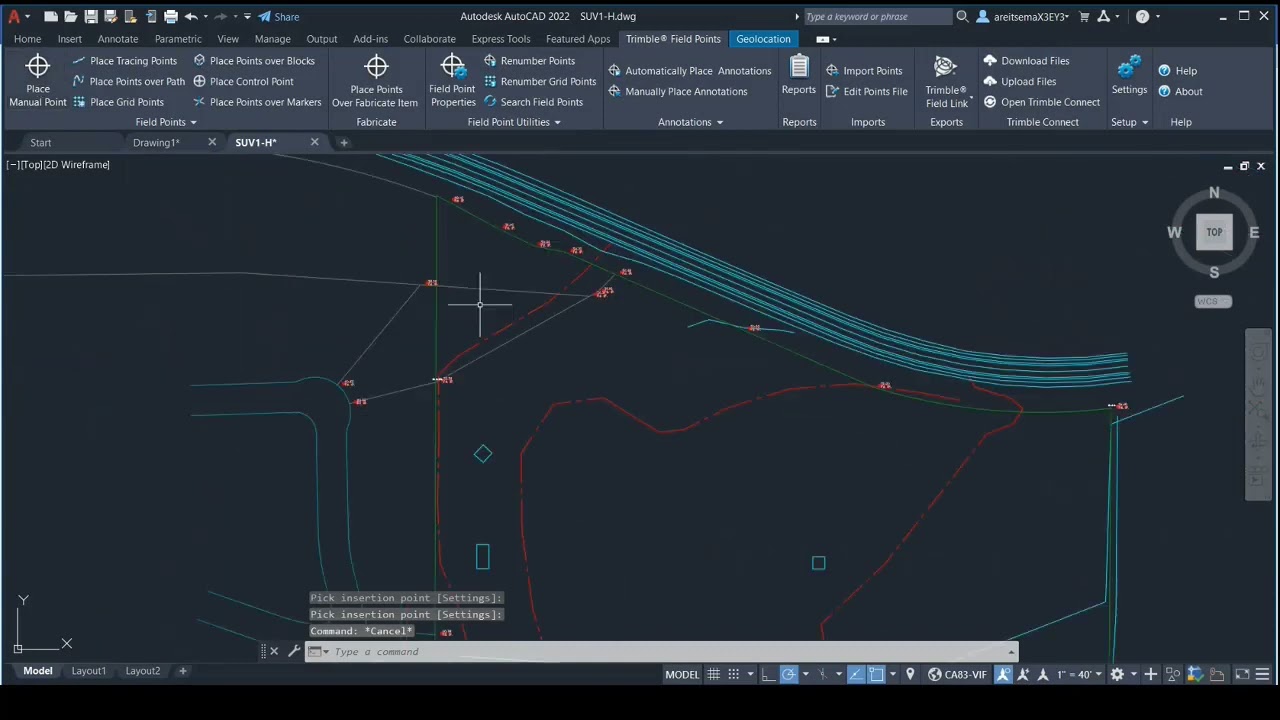Click Download Files
The width and height of the screenshot is (1280, 720).
pyautogui.click(x=1026, y=61)
